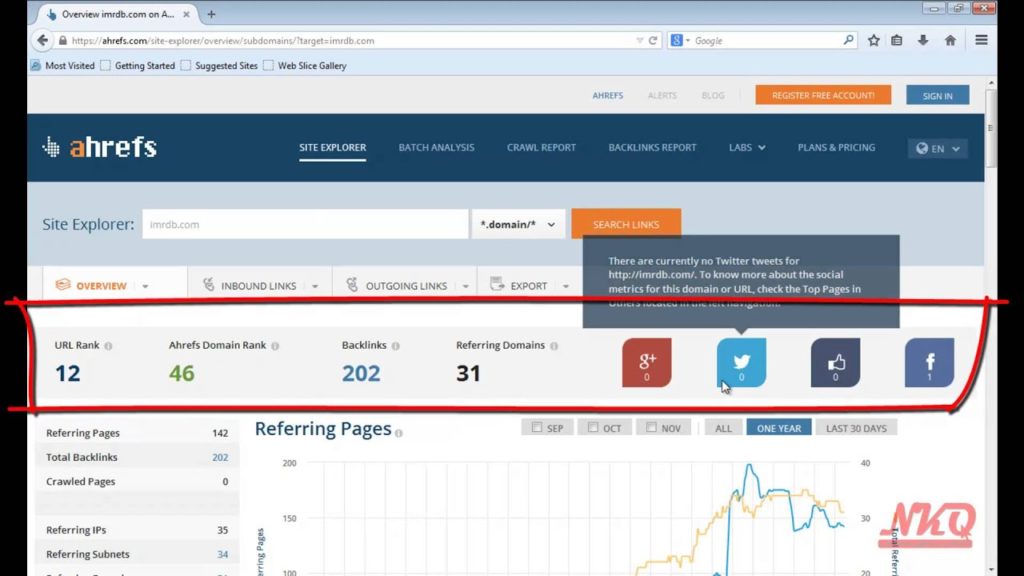Click info icon next to Referring Domains
The height and width of the screenshot is (576, 1024).
tap(554, 346)
